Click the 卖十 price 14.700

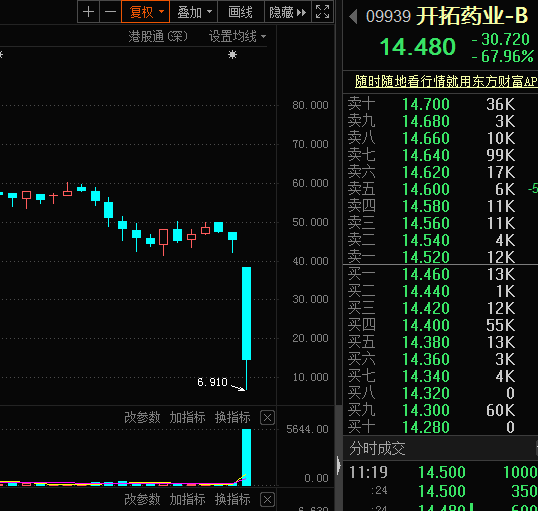pyautogui.click(x=426, y=104)
